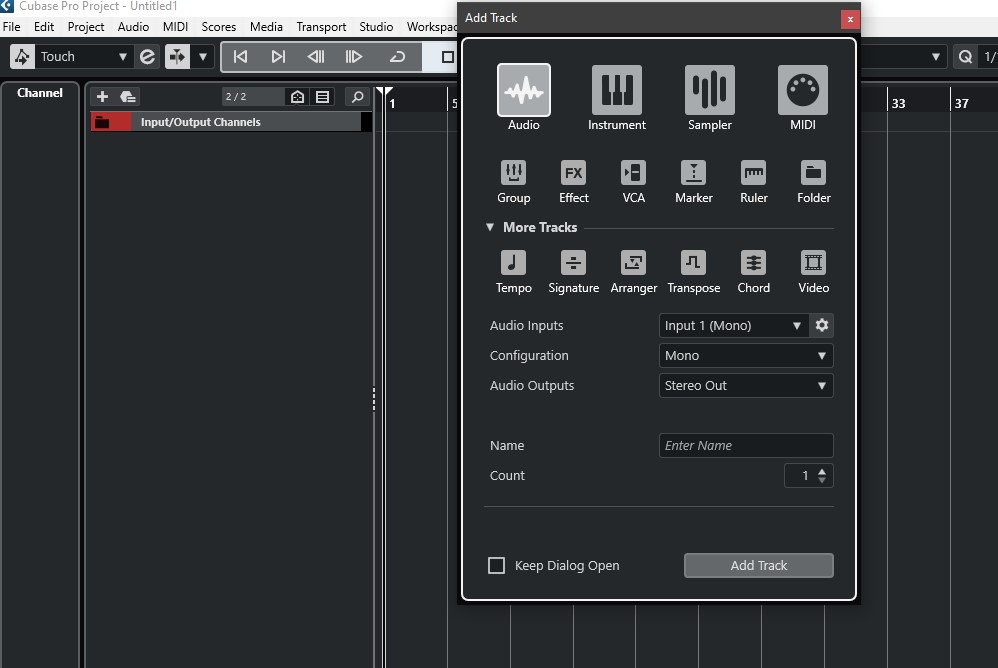This screenshot has width=998, height=668.
Task: Open the Project menu
Action: [86, 27]
